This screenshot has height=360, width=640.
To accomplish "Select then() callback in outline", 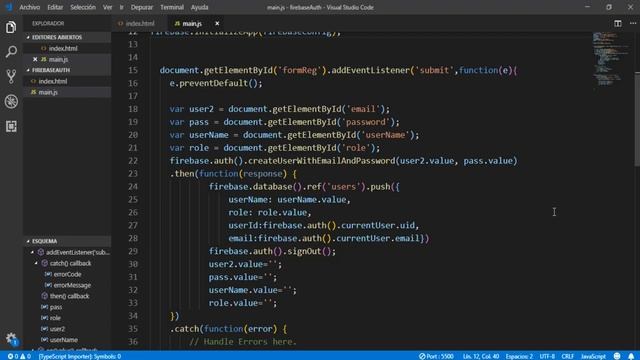I will (x=69, y=296).
